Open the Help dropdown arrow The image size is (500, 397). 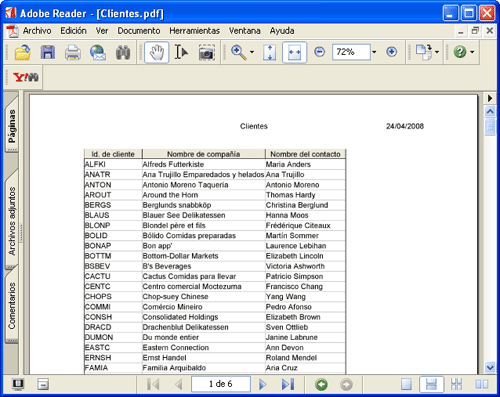point(472,52)
